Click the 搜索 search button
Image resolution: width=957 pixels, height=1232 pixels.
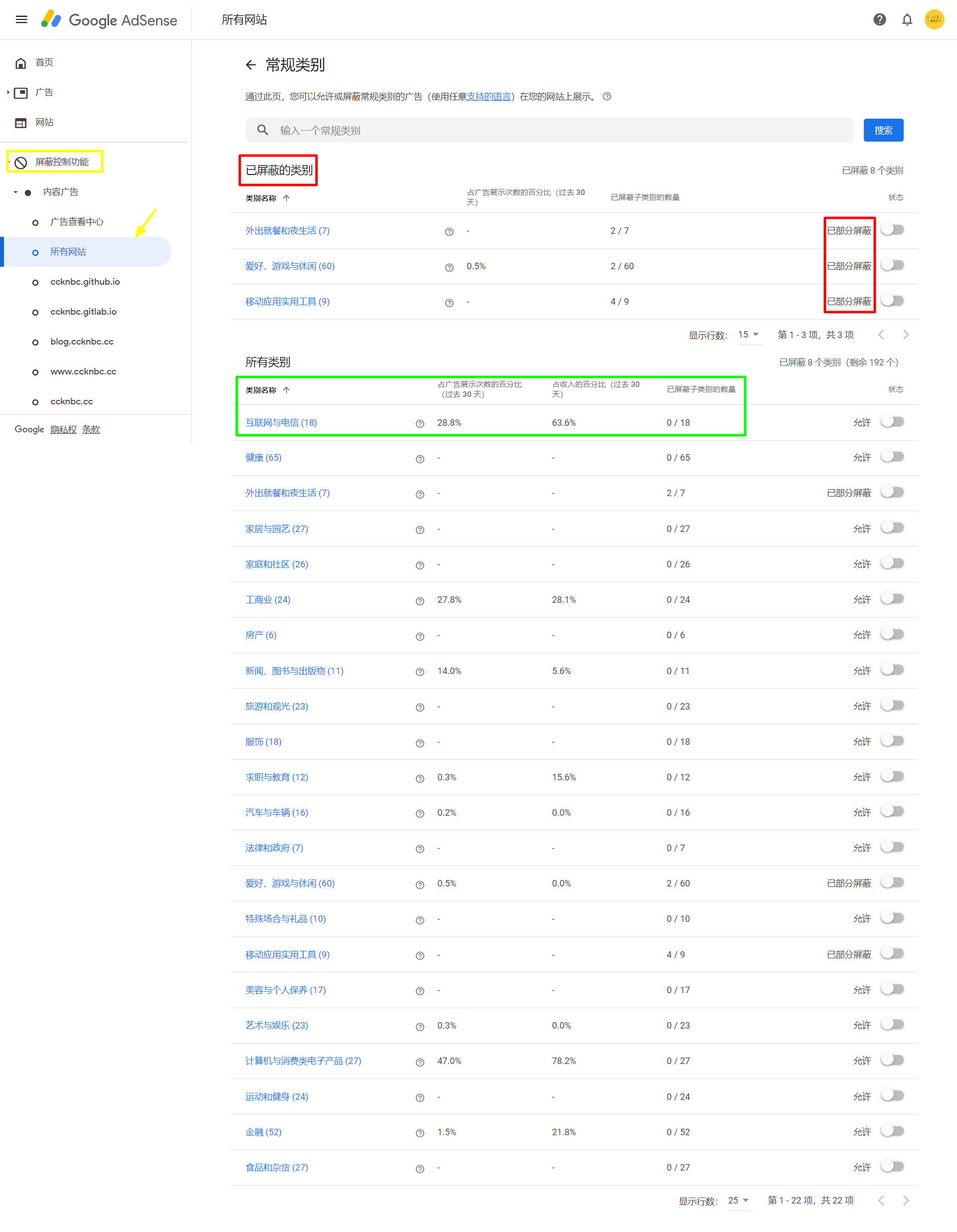coord(883,130)
